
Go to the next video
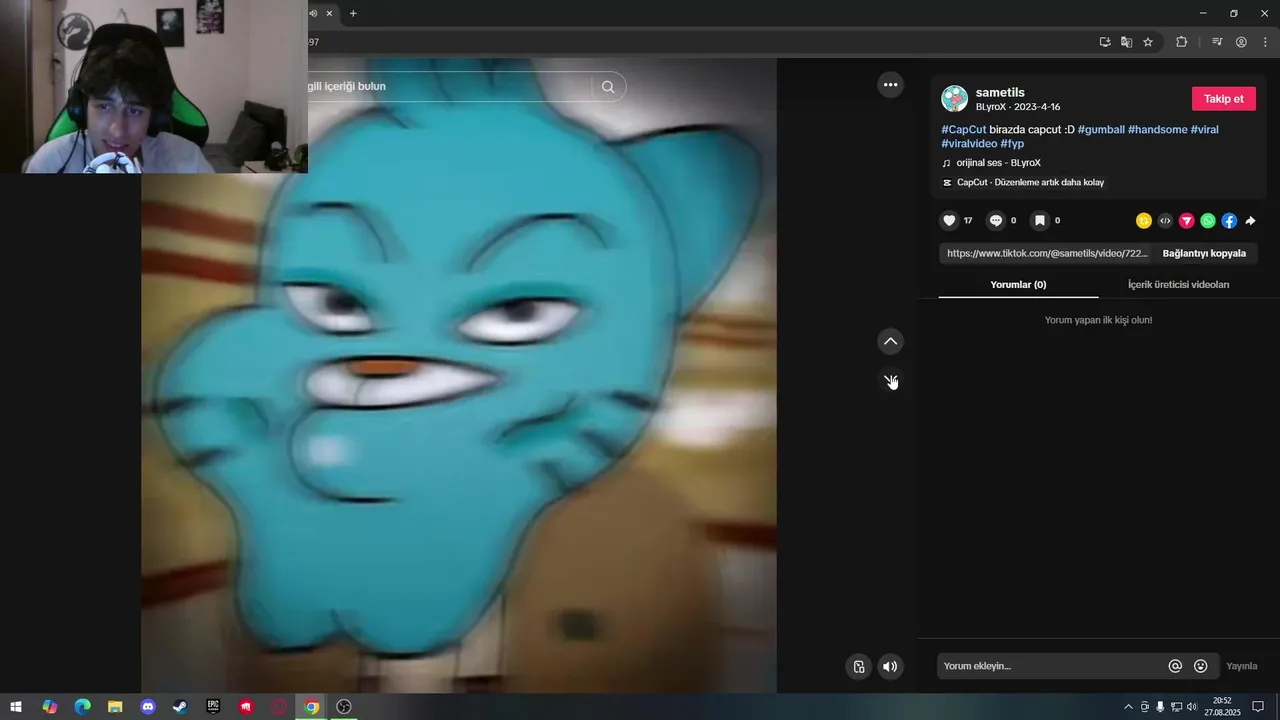click(x=890, y=381)
